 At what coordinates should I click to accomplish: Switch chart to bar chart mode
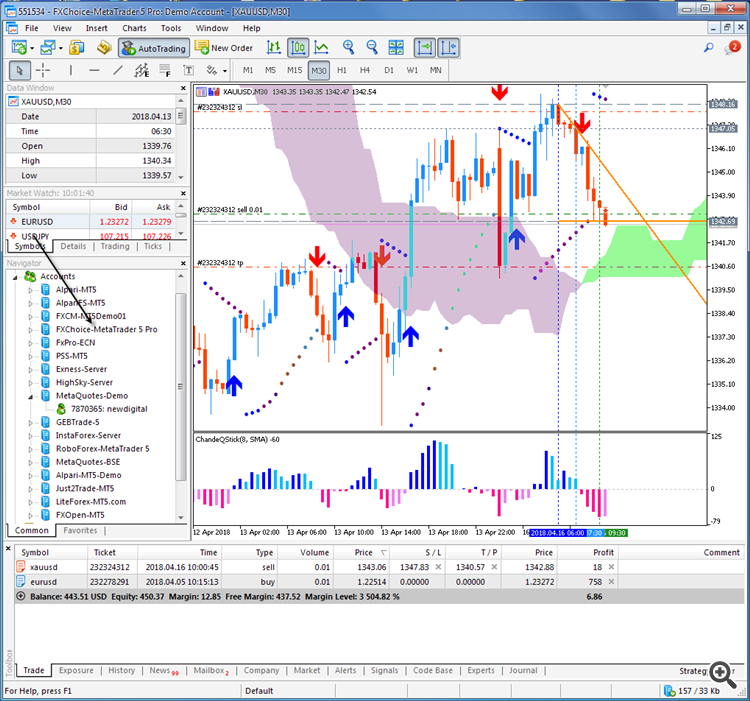coord(274,48)
